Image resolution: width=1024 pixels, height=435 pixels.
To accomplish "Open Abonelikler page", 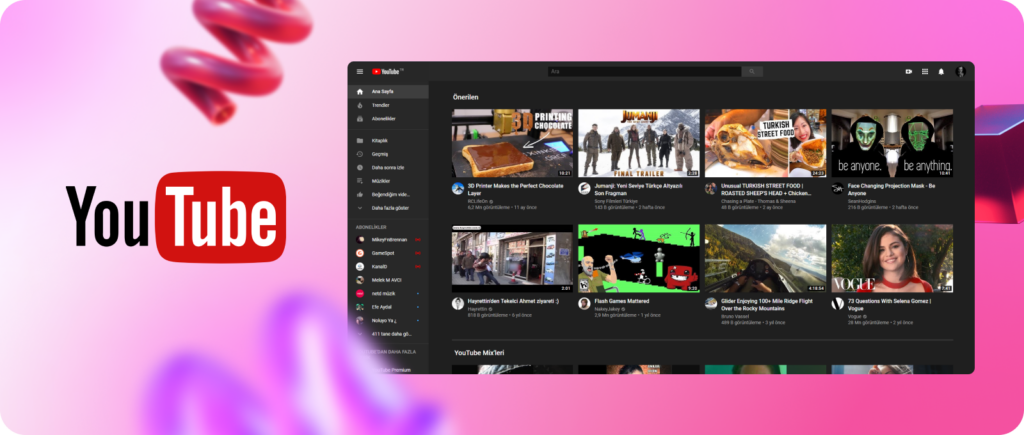I will 388,119.
